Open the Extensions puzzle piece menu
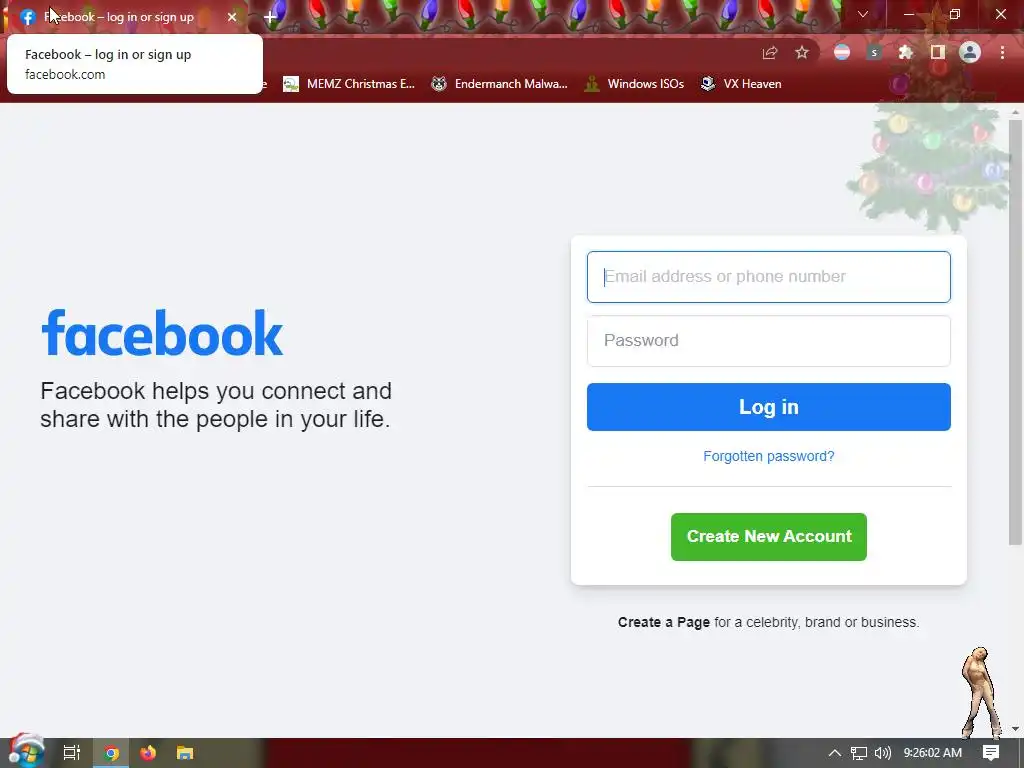The height and width of the screenshot is (768, 1024). (906, 52)
